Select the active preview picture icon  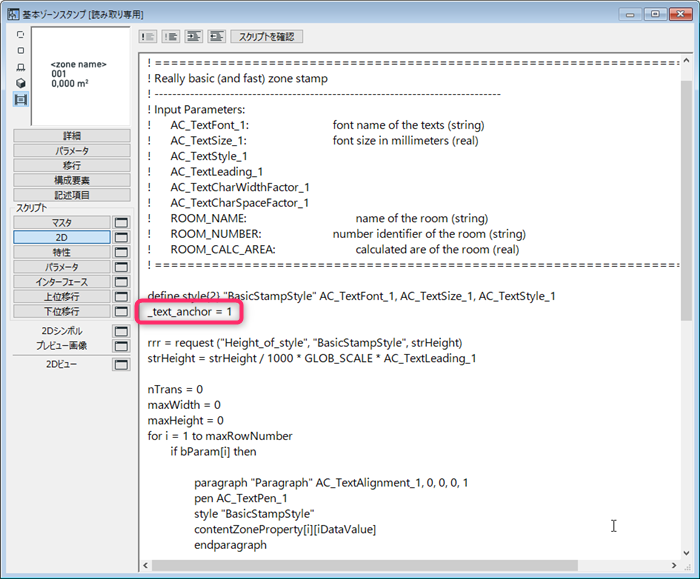pyautogui.click(x=21, y=100)
